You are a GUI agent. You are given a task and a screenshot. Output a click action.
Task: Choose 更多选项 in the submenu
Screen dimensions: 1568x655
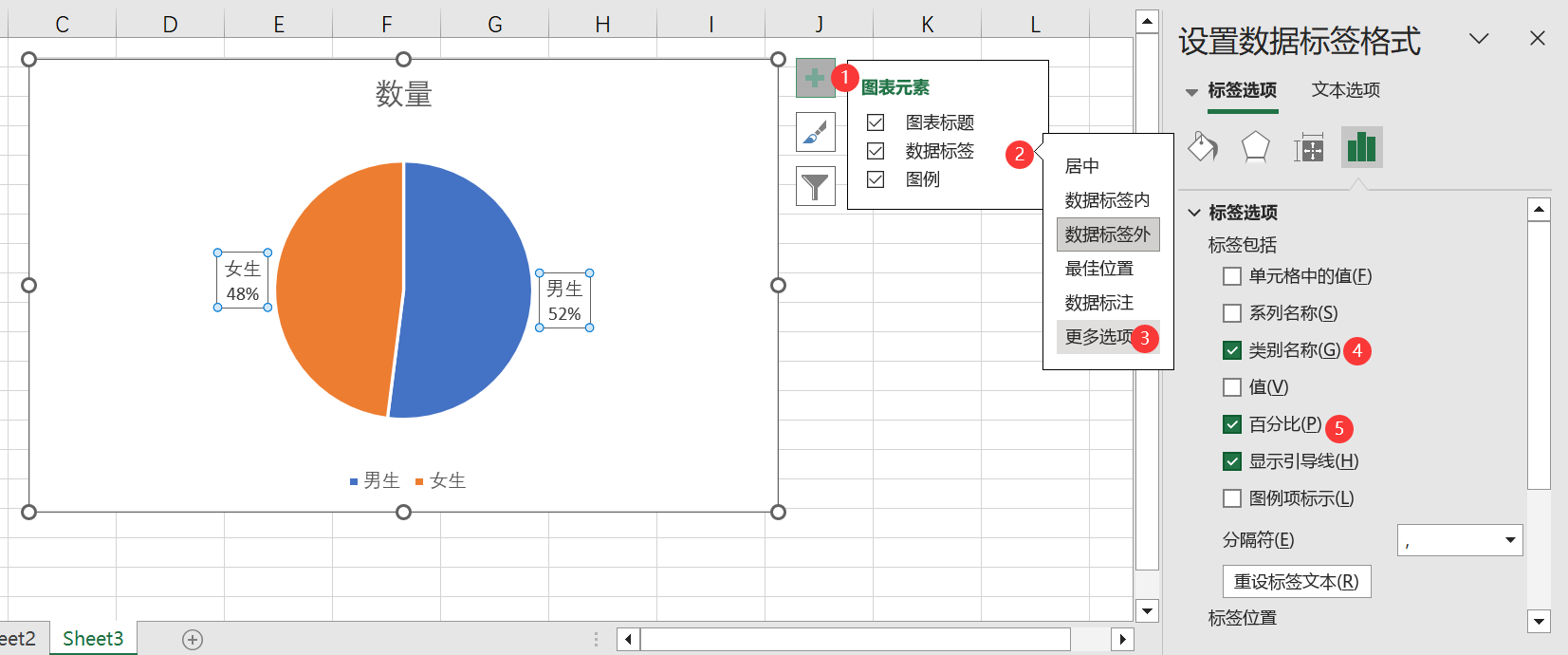pos(1098,337)
